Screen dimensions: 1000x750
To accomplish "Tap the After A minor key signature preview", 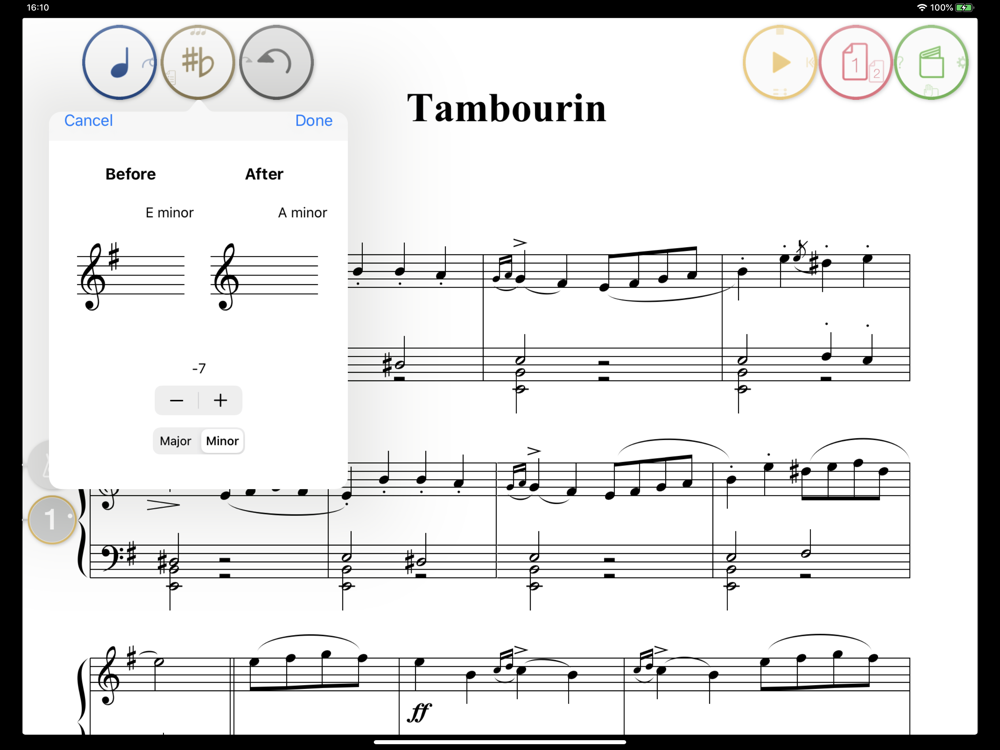I will point(265,277).
